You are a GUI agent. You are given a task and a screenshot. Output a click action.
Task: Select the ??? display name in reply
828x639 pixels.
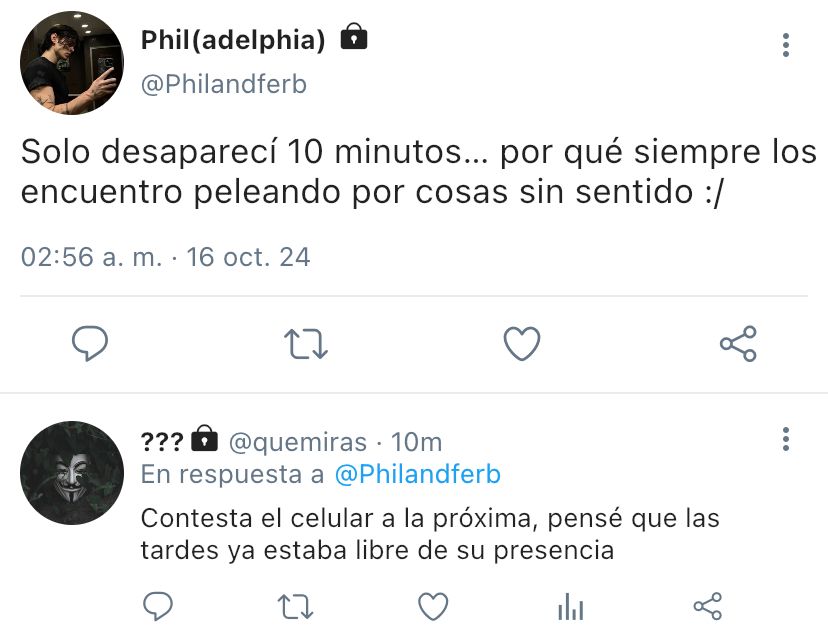pos(162,441)
